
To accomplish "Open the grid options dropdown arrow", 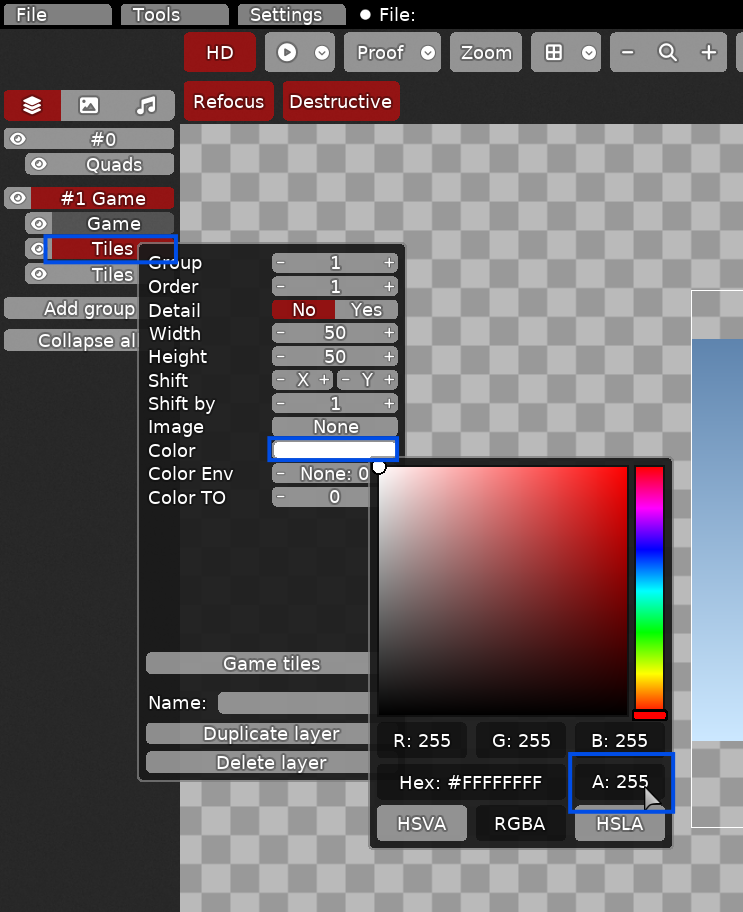I will [589, 52].
